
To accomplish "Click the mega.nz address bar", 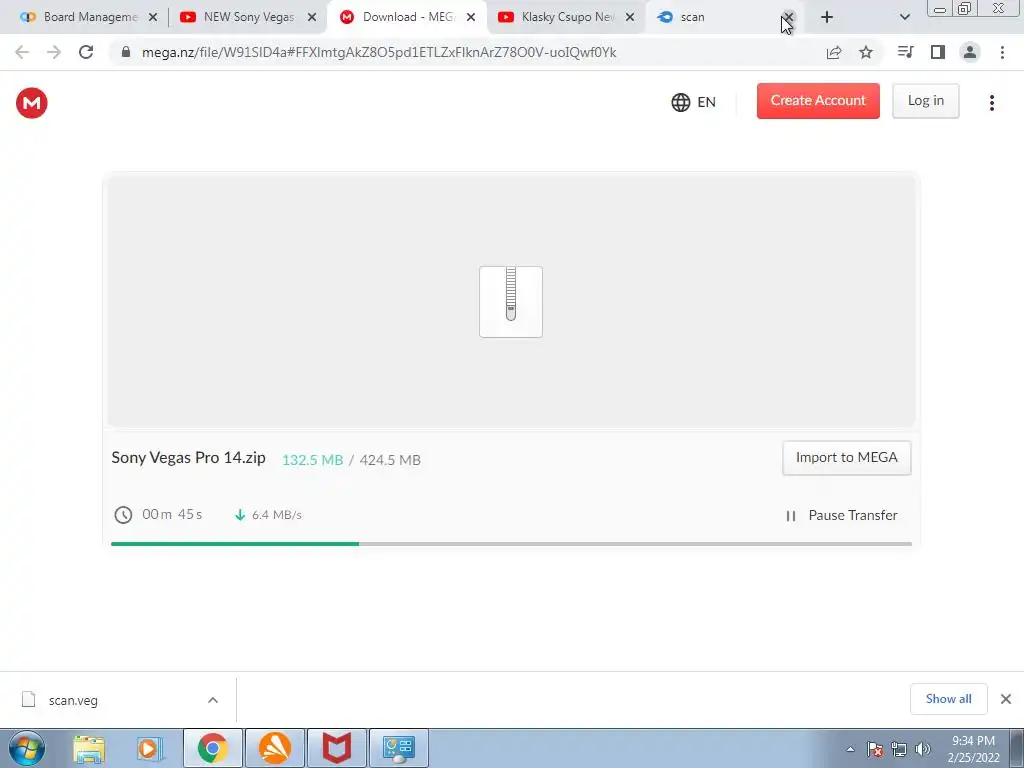I will pos(379,52).
